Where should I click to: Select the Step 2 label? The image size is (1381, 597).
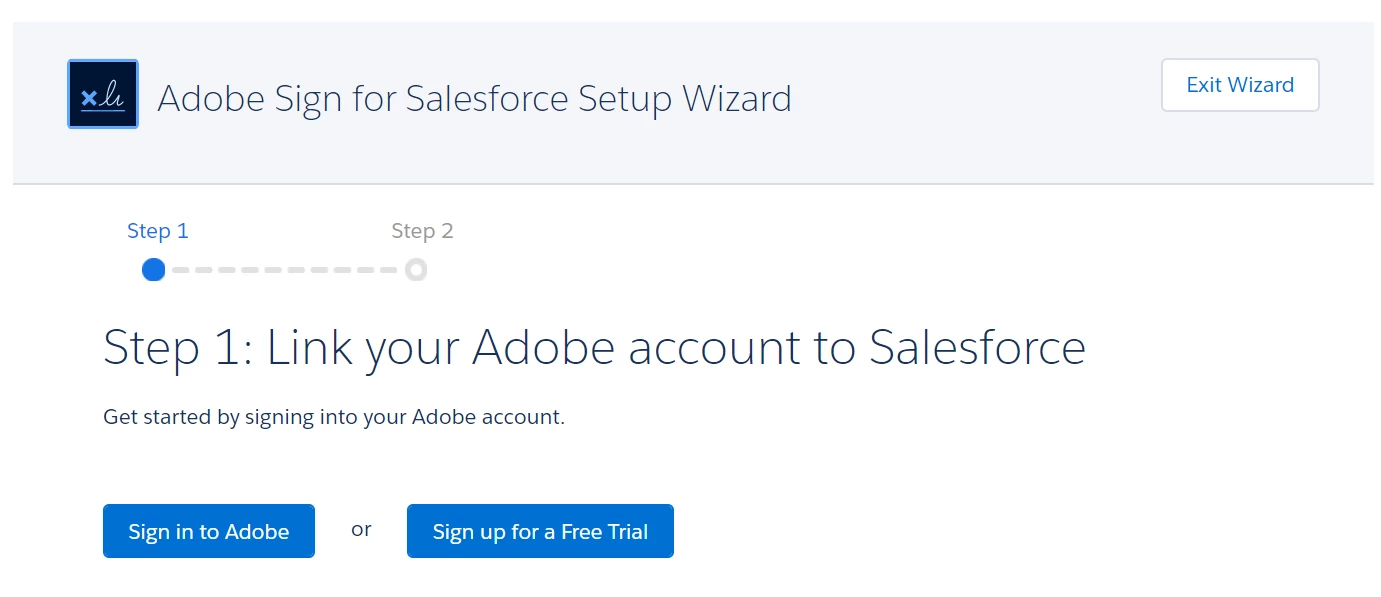(422, 231)
